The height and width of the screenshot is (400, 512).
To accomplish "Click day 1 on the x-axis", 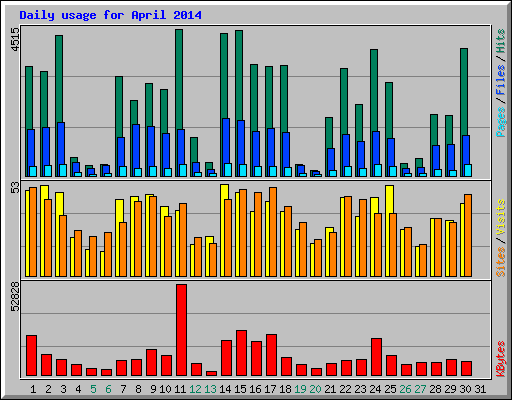I will [x=33, y=389].
